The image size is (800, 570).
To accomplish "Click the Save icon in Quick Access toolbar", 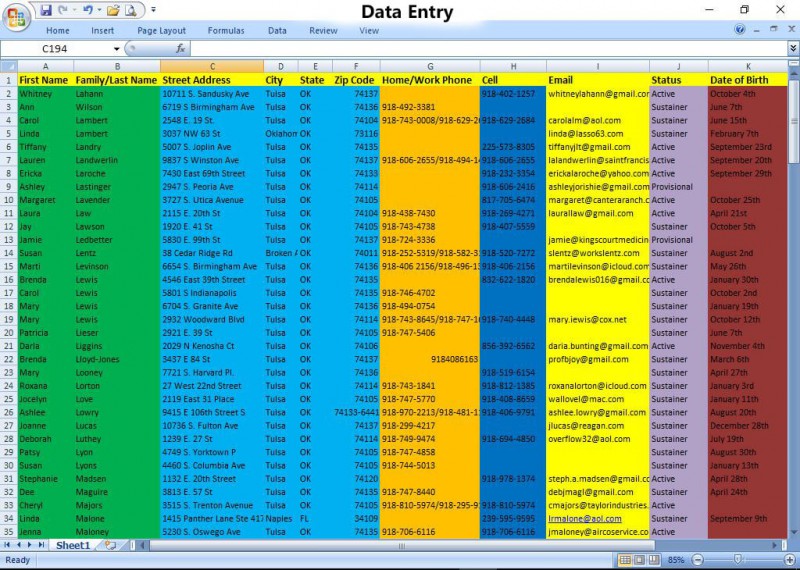I will 46,10.
